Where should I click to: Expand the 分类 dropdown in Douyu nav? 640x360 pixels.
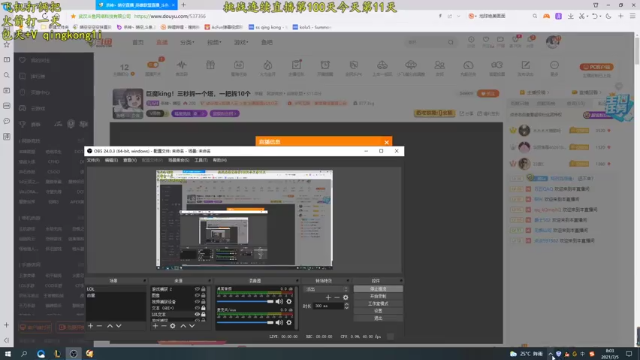pyautogui.click(x=187, y=42)
